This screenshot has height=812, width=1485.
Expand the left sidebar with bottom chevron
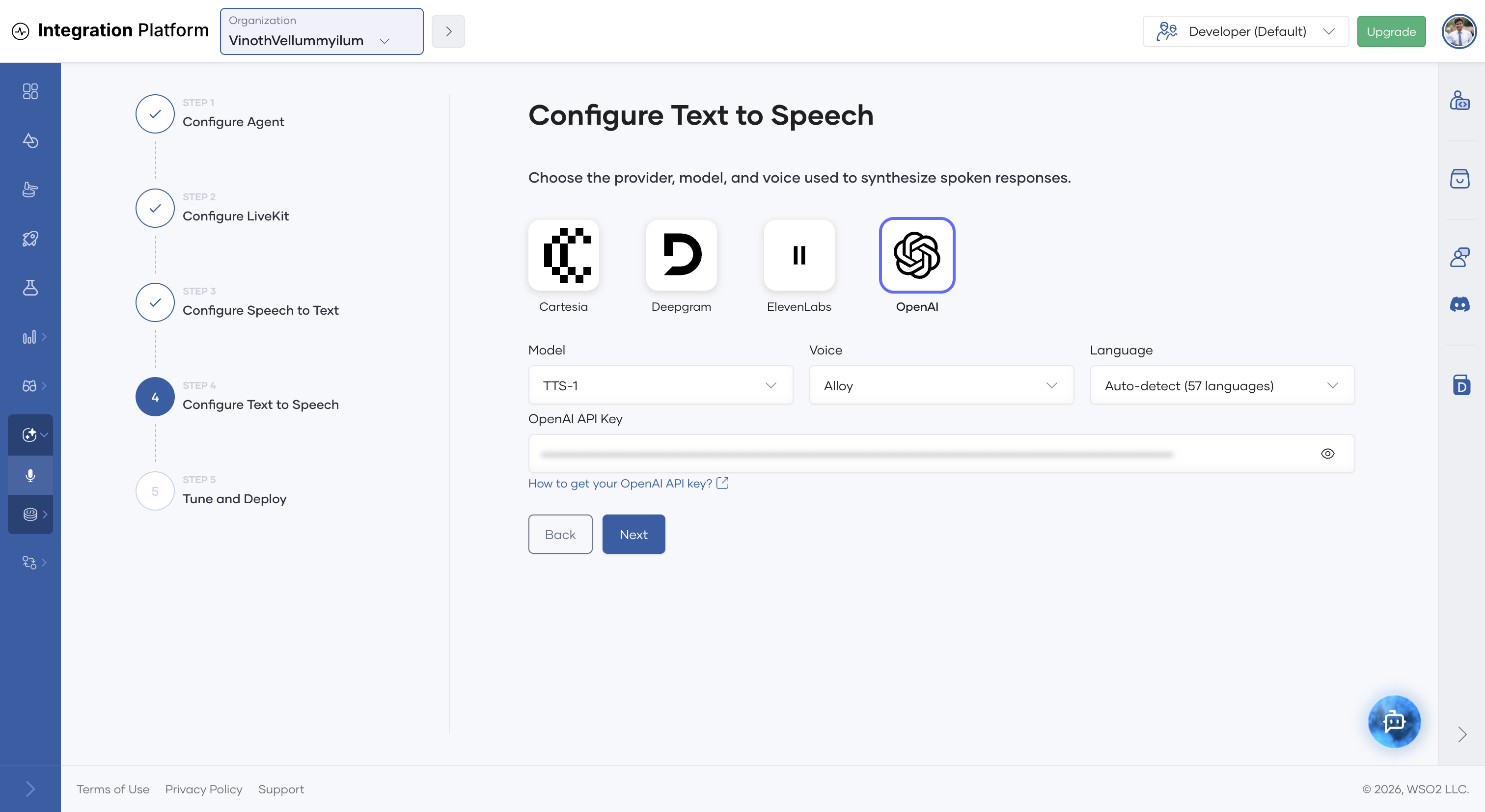(30, 788)
